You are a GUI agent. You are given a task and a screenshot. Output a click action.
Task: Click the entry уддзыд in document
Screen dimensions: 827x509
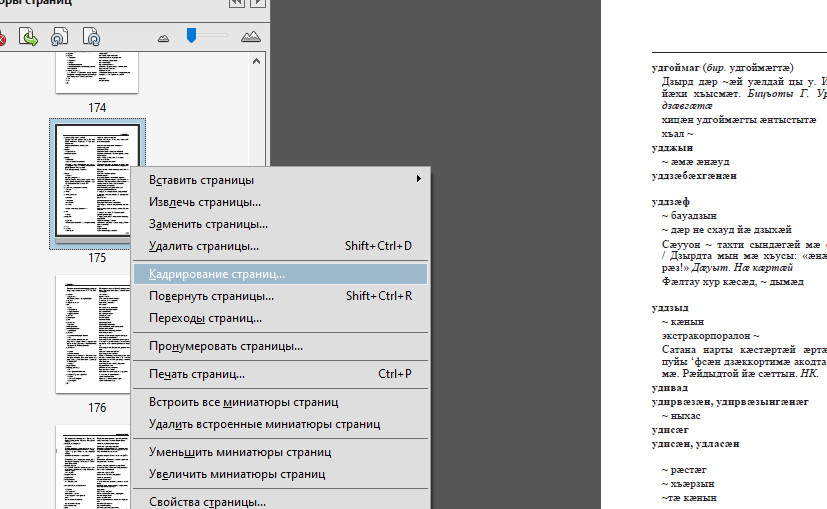pyautogui.click(x=670, y=308)
